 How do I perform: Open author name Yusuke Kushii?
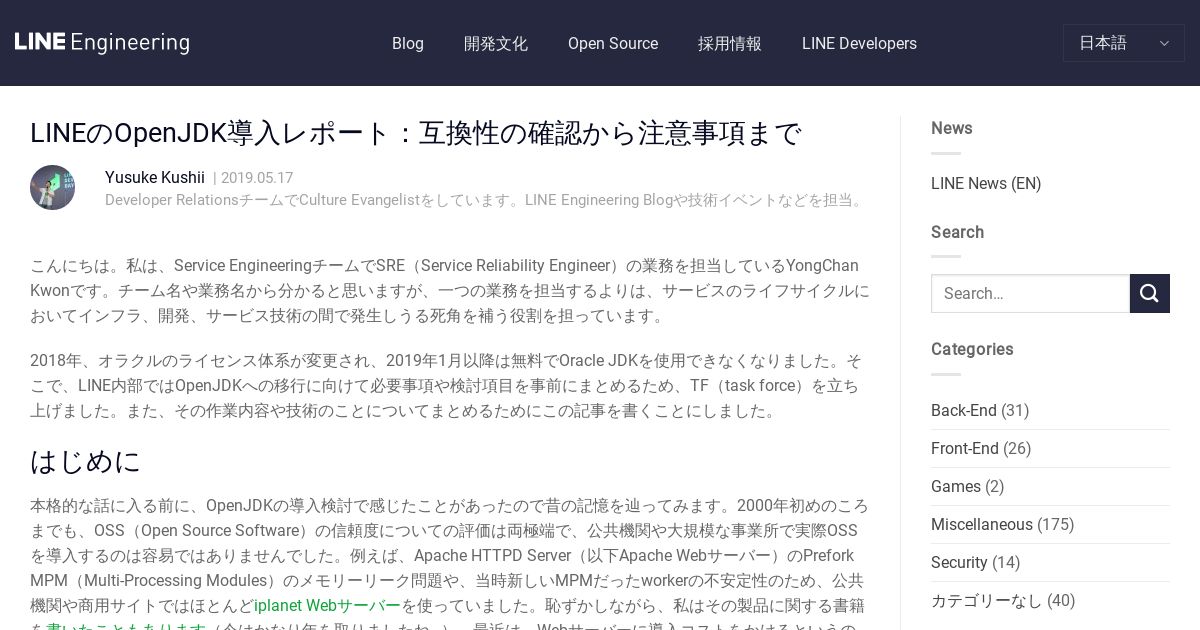(x=155, y=177)
